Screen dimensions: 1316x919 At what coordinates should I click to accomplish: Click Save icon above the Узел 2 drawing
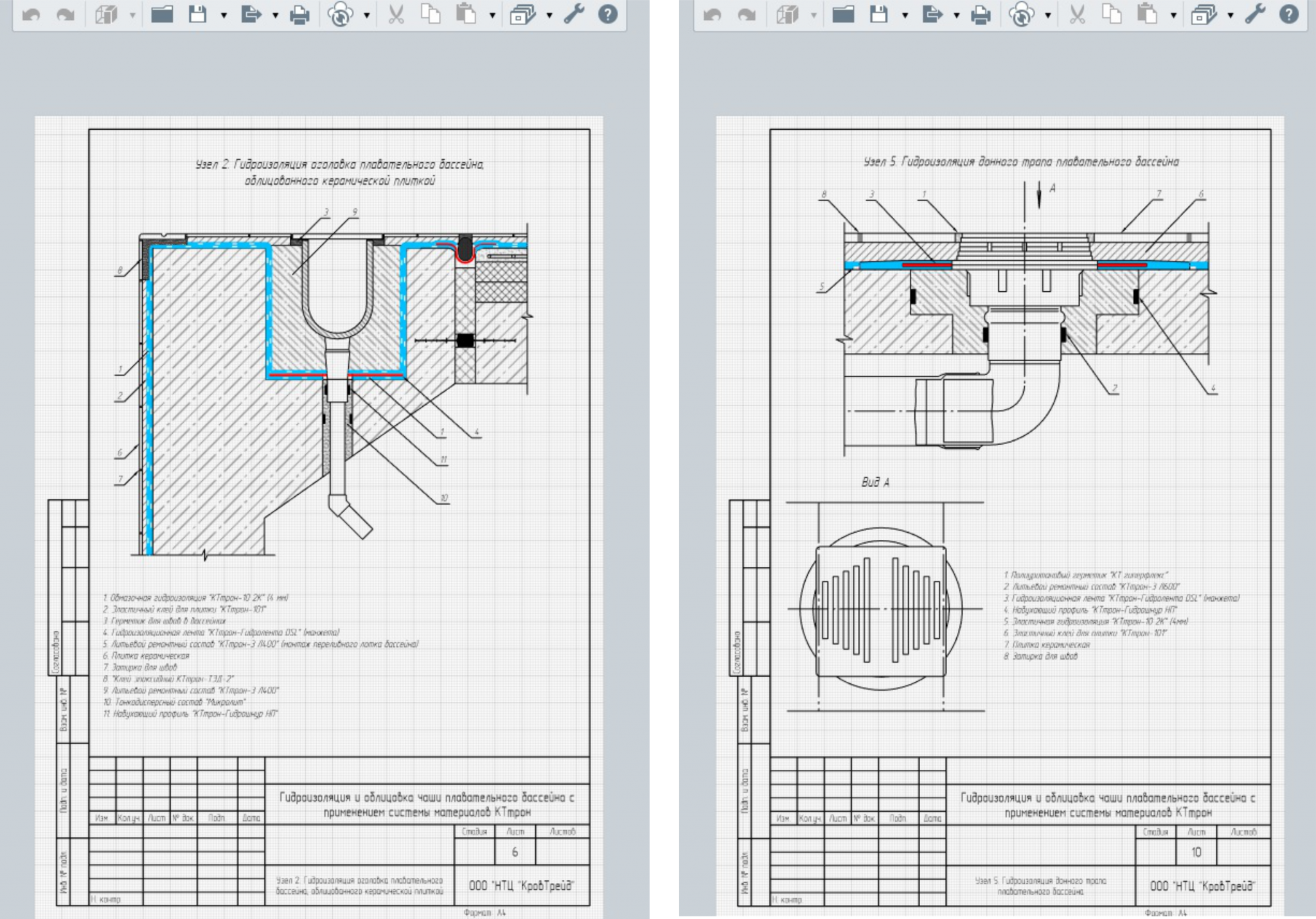tap(198, 14)
